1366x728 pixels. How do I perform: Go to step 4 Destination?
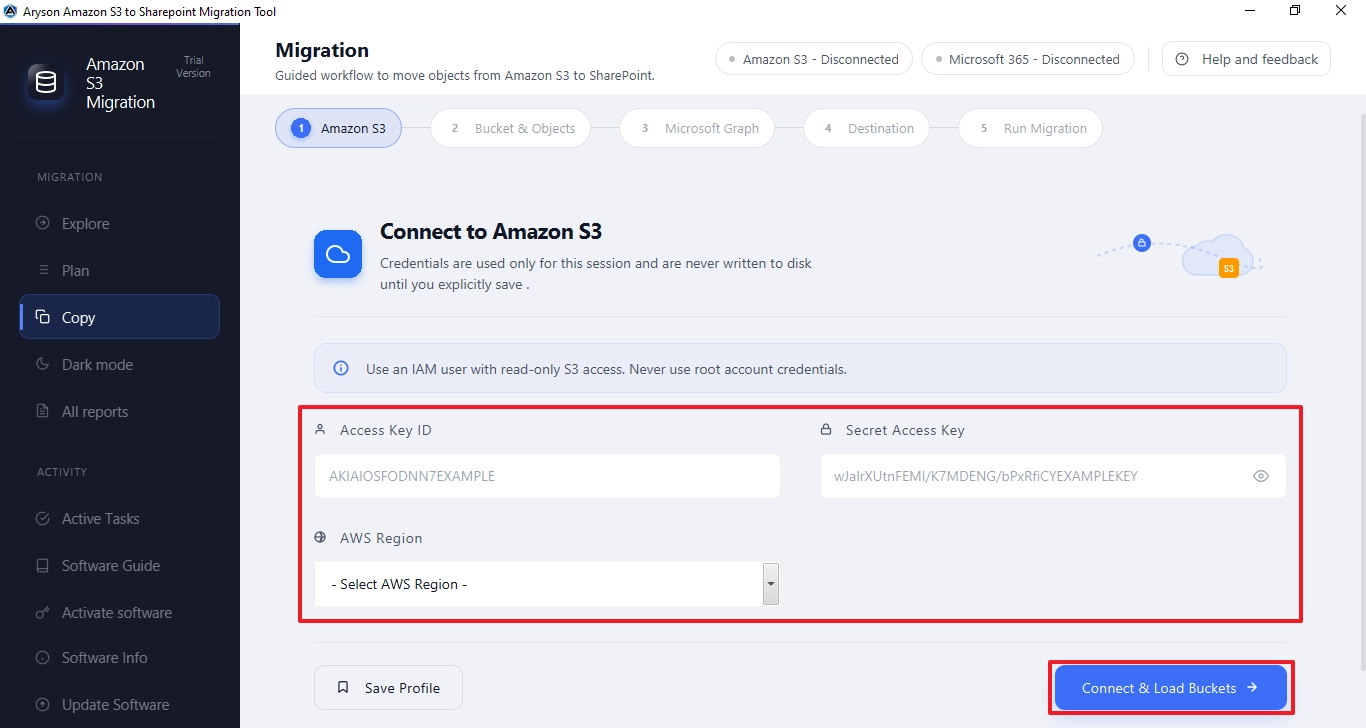tap(866, 128)
